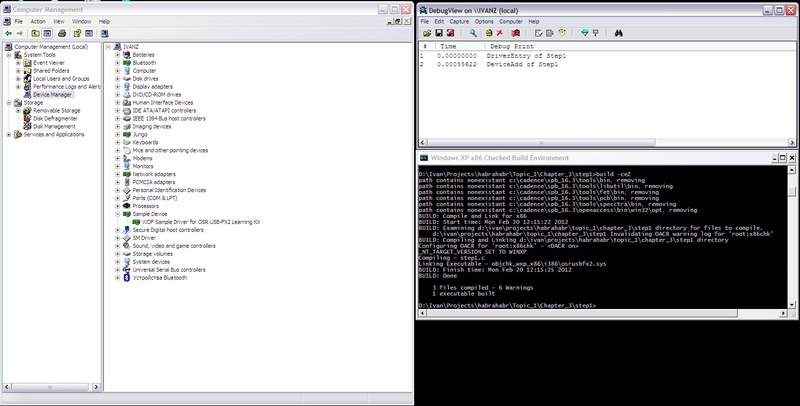Image resolution: width=800 pixels, height=406 pixels.
Task: Select the Jungo device category
Action: pos(140,135)
